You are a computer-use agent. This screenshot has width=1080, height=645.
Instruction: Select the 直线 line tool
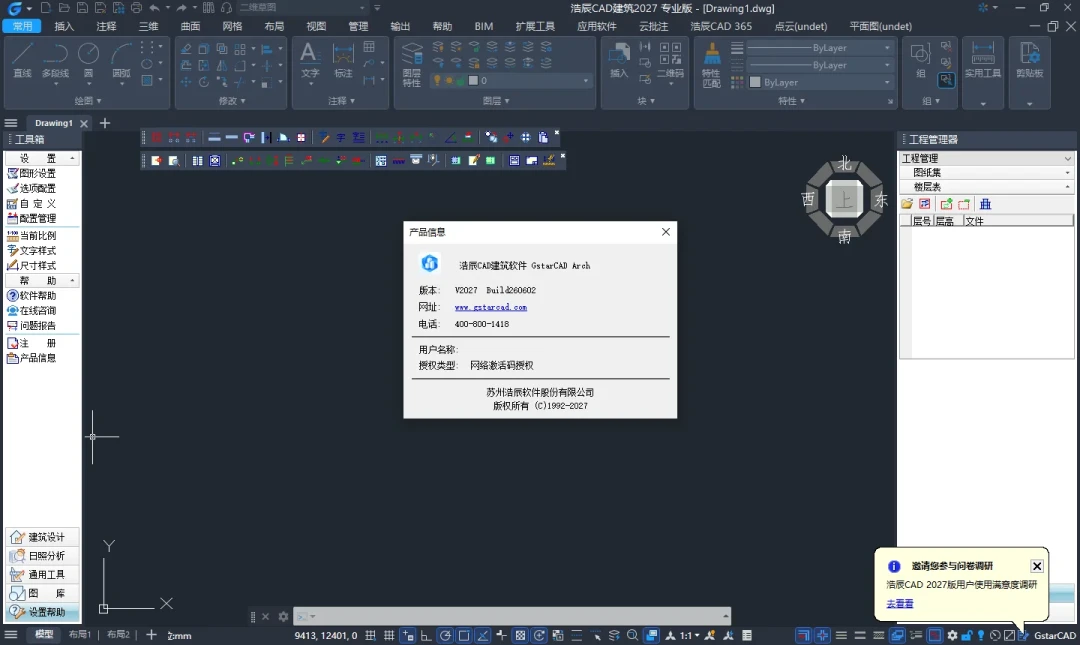point(23,59)
